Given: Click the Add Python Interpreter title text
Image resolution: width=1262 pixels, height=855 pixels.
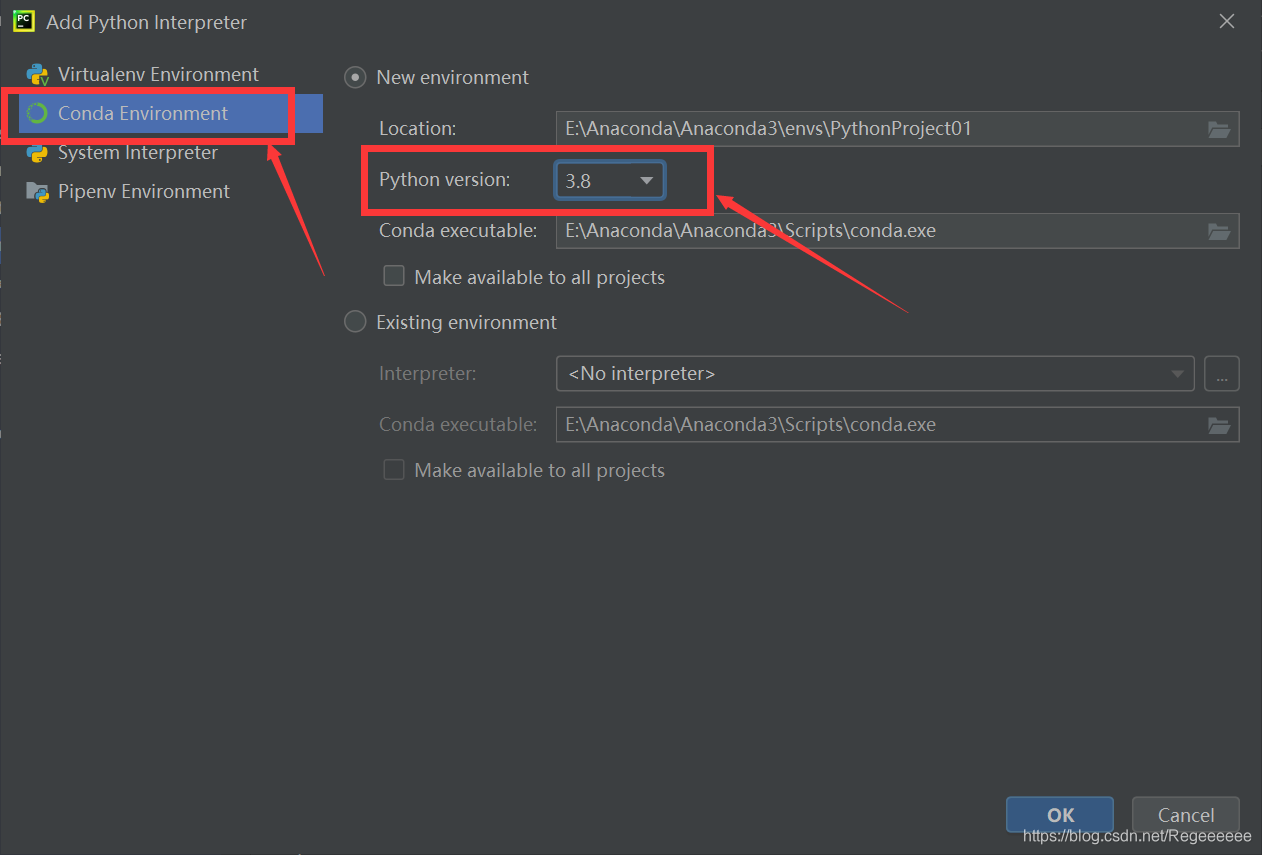Looking at the screenshot, I should pyautogui.click(x=146, y=22).
